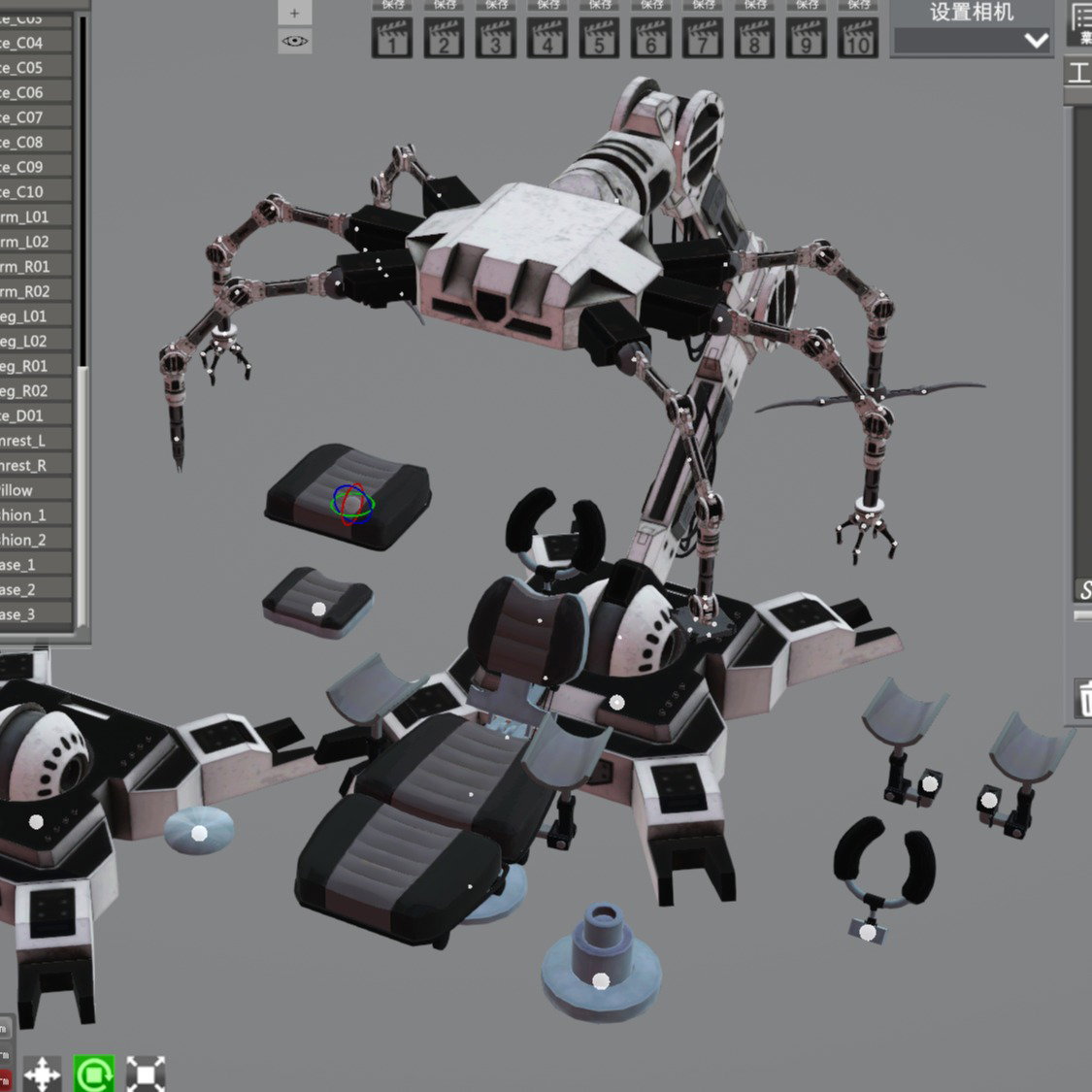Select the move arrows tool icon
1092x1092 pixels.
click(x=42, y=1074)
